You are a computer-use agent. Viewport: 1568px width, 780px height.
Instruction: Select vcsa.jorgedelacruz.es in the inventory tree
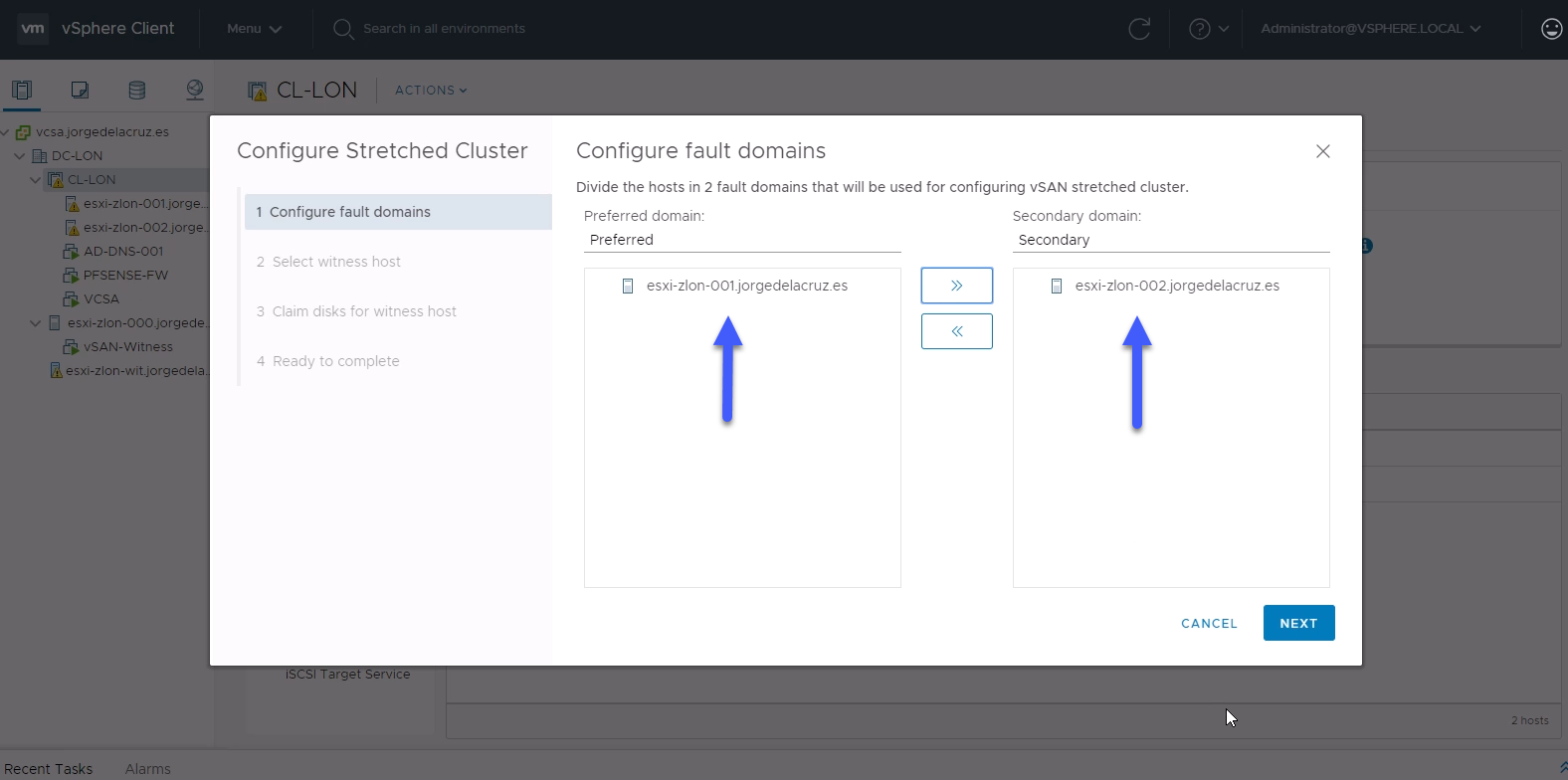click(102, 132)
